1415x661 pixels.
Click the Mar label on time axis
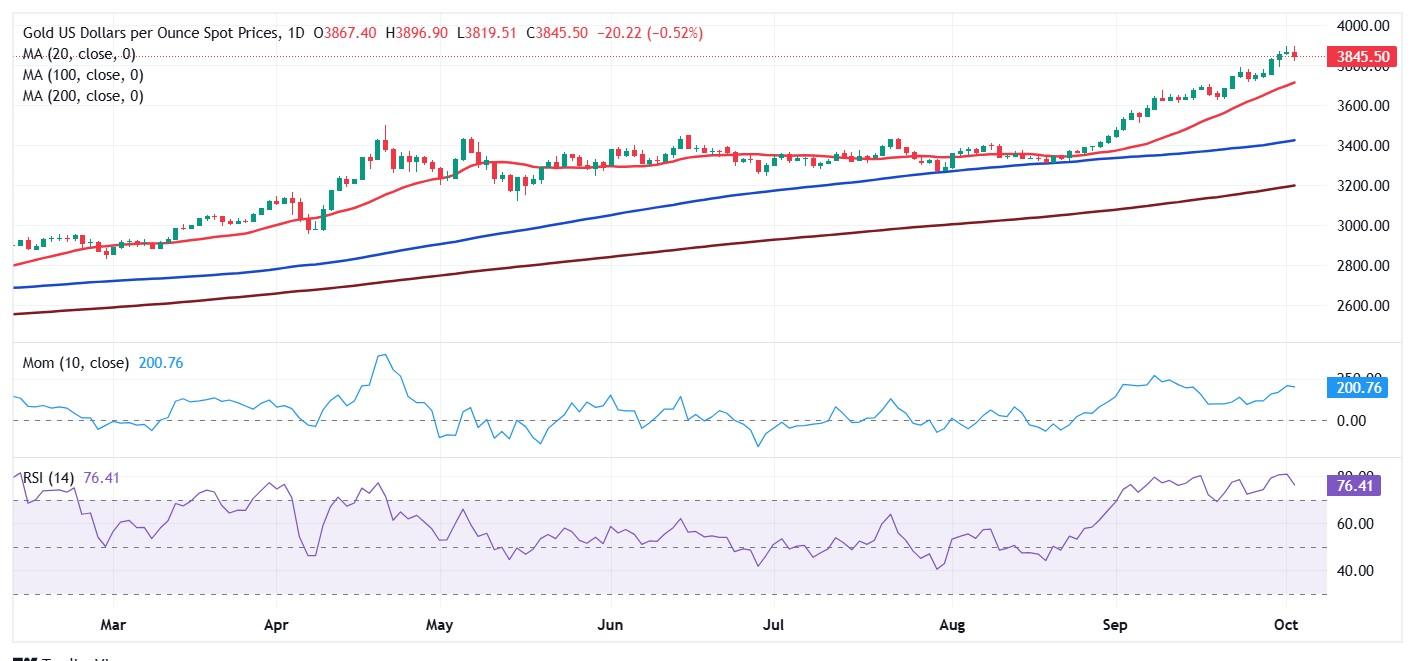tap(113, 625)
